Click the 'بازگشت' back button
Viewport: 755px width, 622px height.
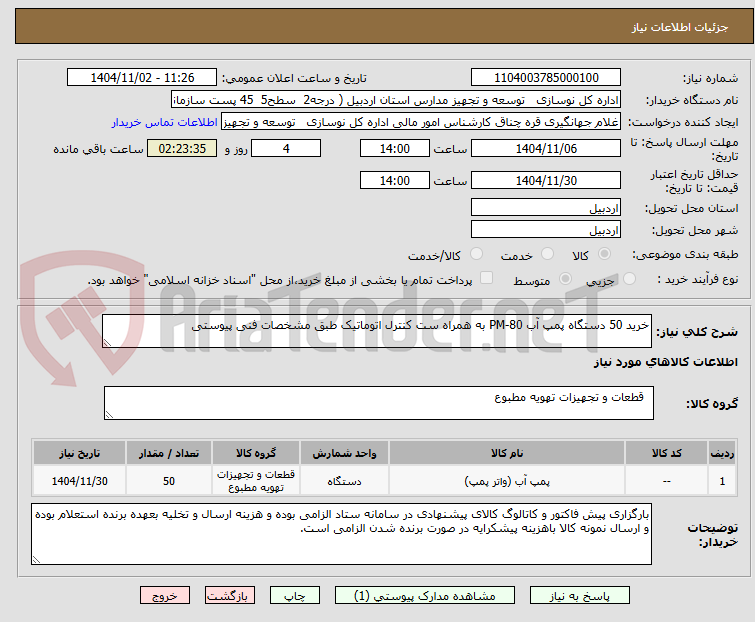tap(230, 596)
